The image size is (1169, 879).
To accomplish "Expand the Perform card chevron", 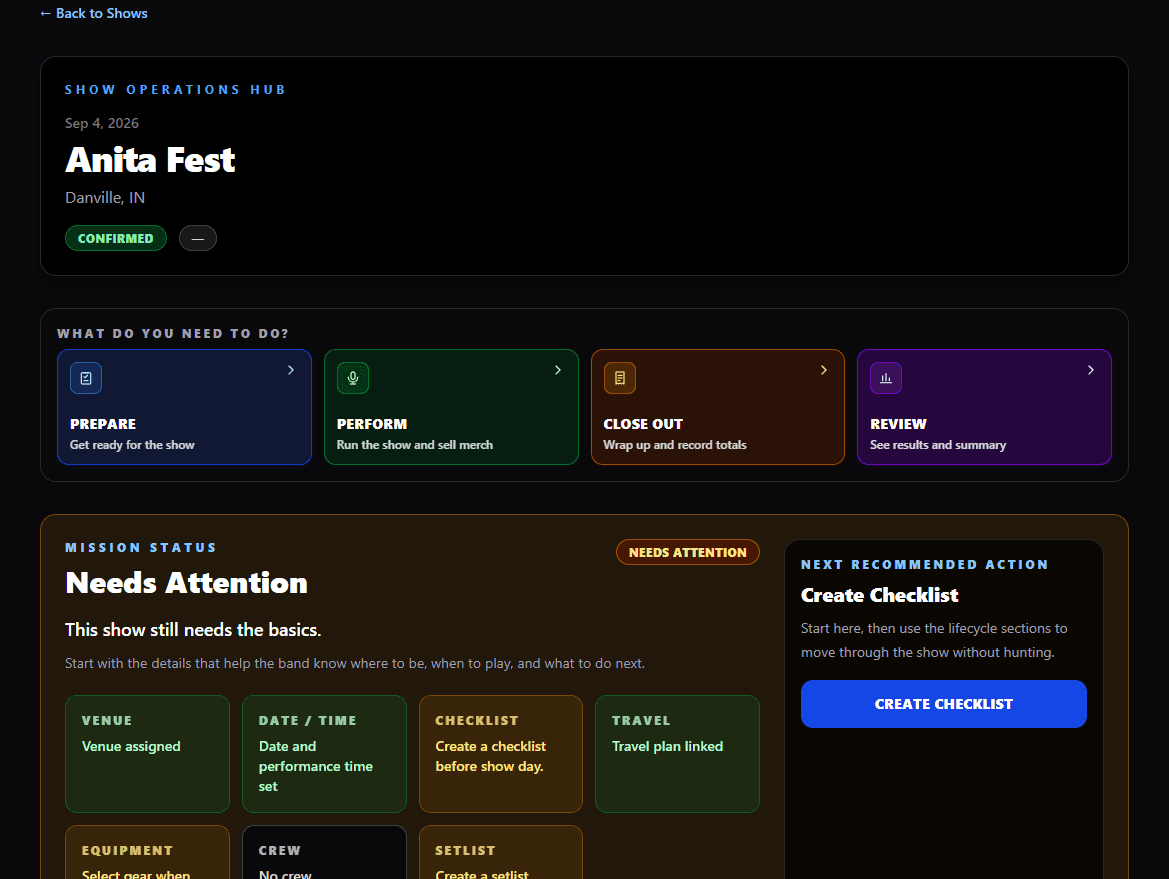I will (x=558, y=370).
